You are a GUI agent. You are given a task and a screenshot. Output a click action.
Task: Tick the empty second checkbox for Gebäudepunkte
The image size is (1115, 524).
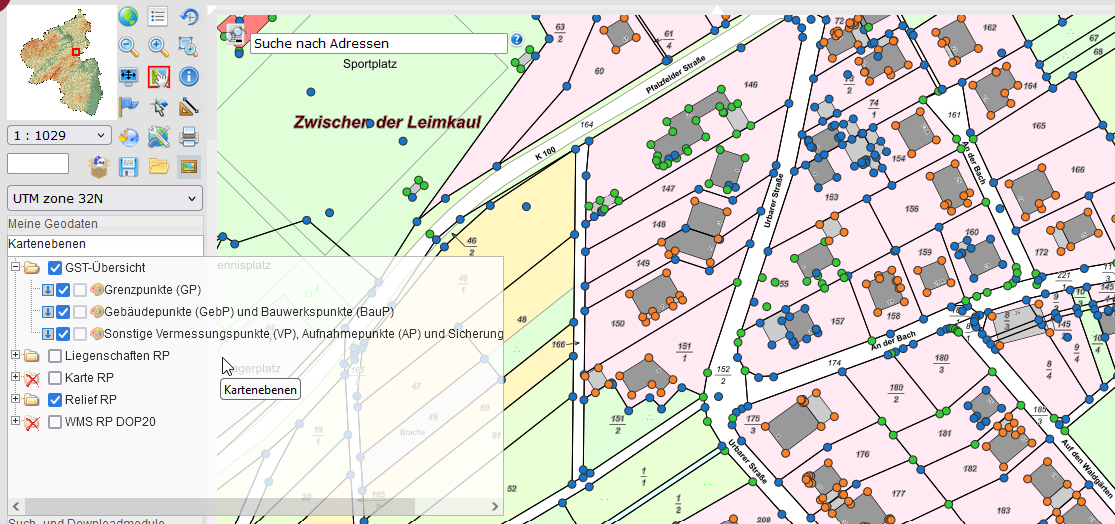click(80, 312)
